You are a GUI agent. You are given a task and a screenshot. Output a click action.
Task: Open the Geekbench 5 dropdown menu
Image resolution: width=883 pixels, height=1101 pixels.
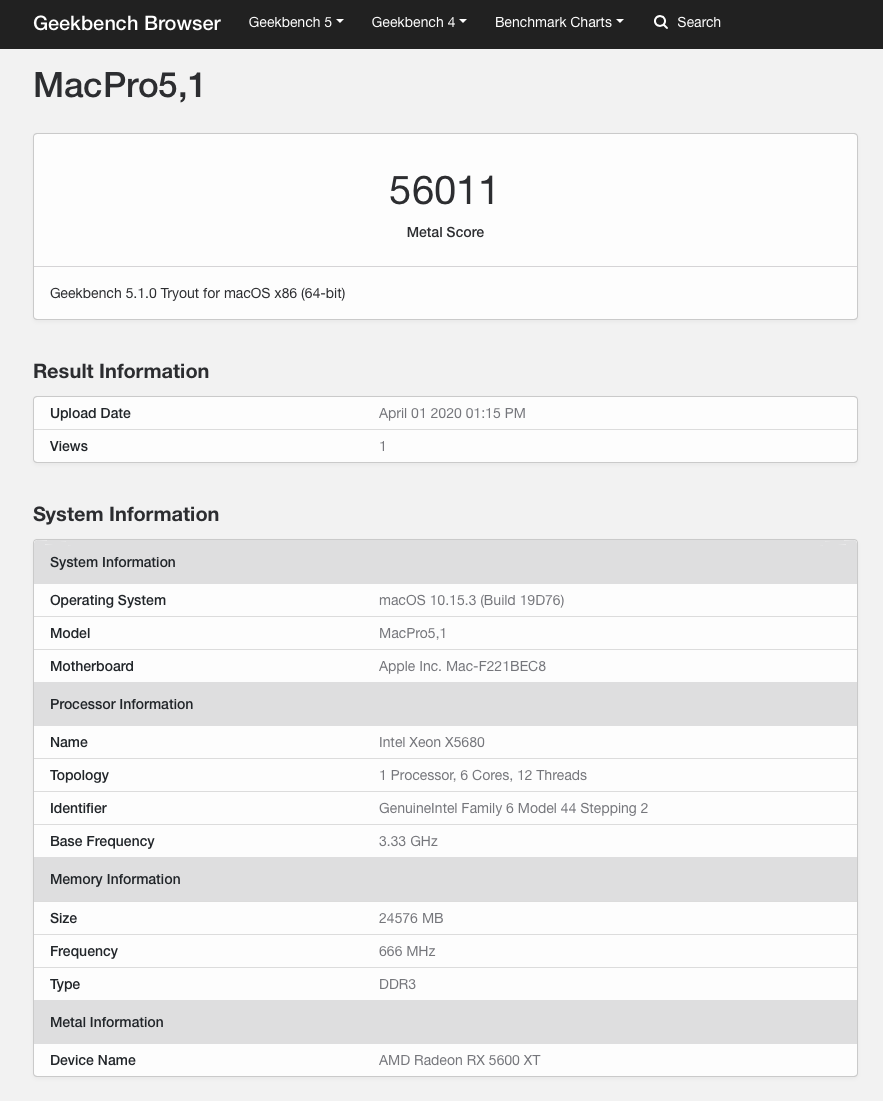(x=296, y=22)
